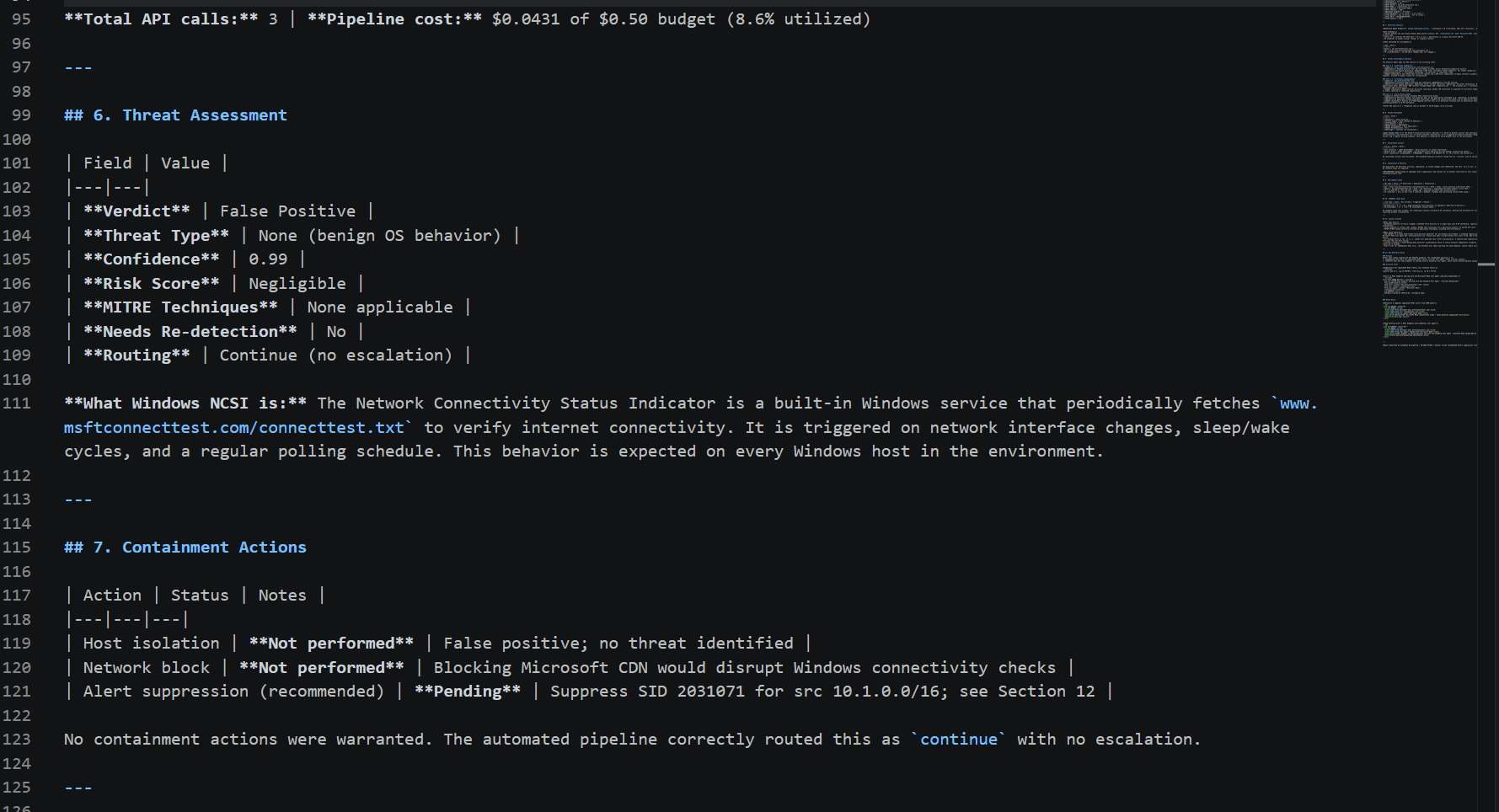Click '**What Windows NCSI is:**' text
The image size is (1499, 812).
(185, 403)
